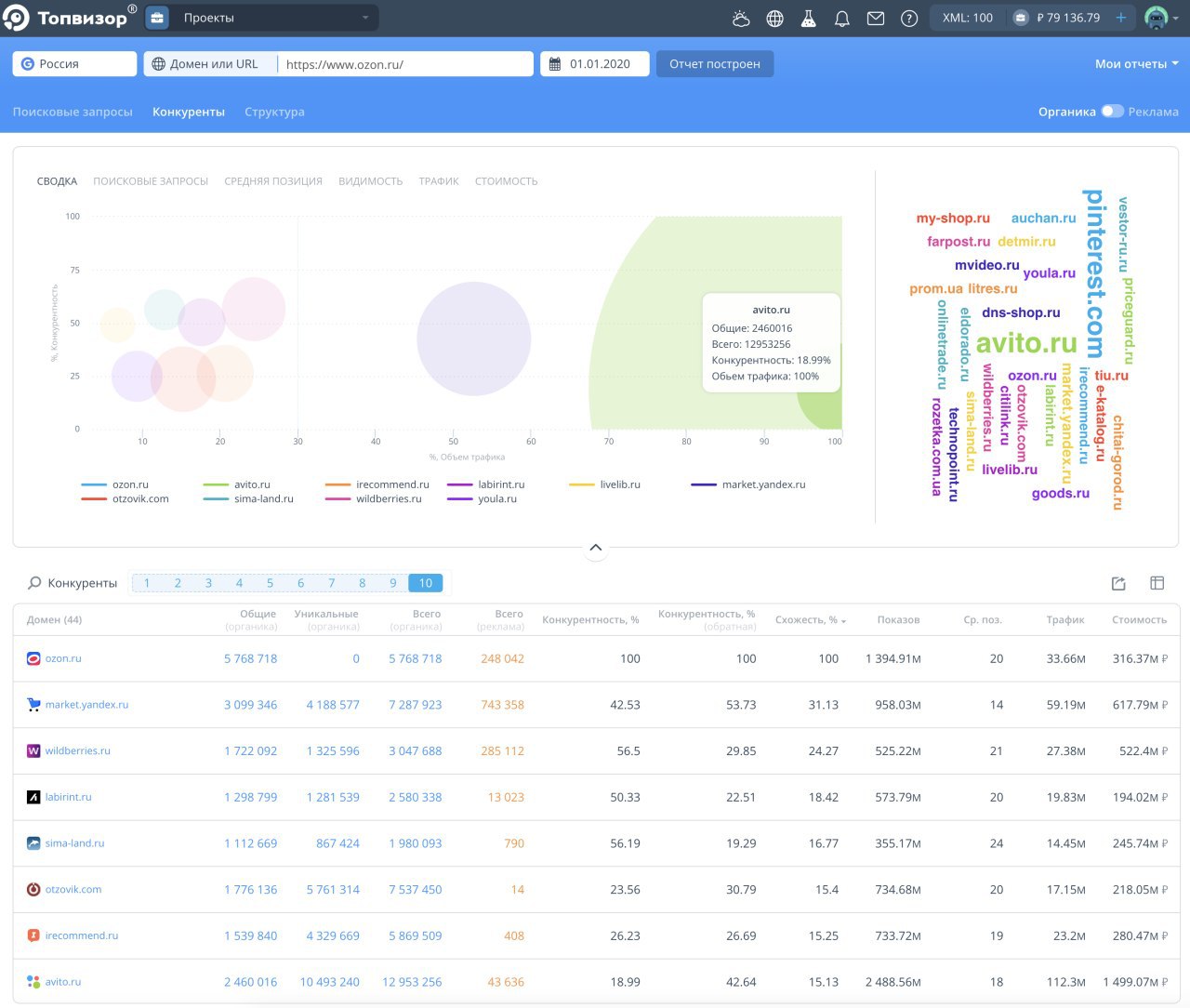This screenshot has width=1190, height=1008.
Task: Toggle the Органика / Реклама switch
Action: point(1112,112)
